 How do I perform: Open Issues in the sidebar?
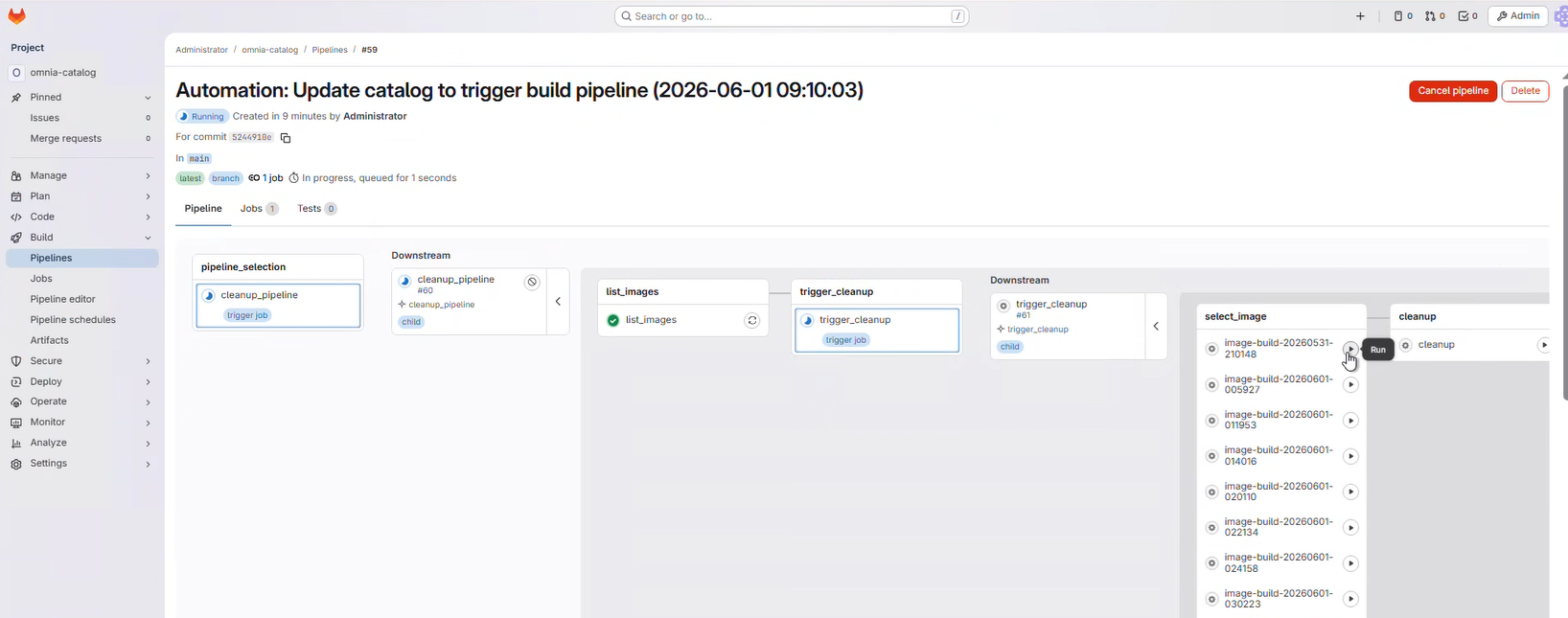point(82,118)
